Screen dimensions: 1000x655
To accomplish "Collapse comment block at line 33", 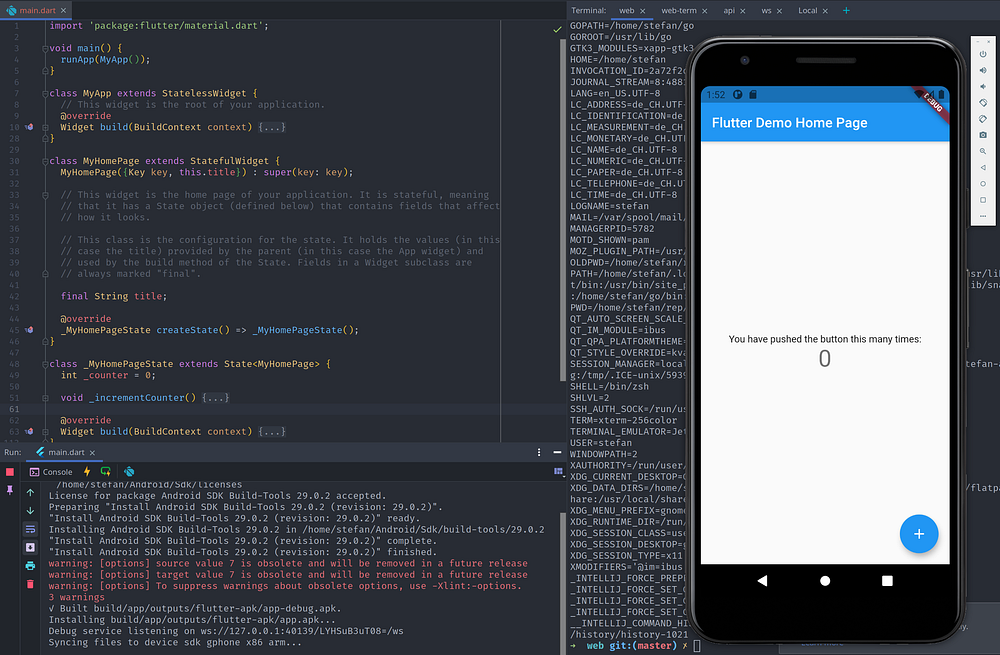I will 45,195.
